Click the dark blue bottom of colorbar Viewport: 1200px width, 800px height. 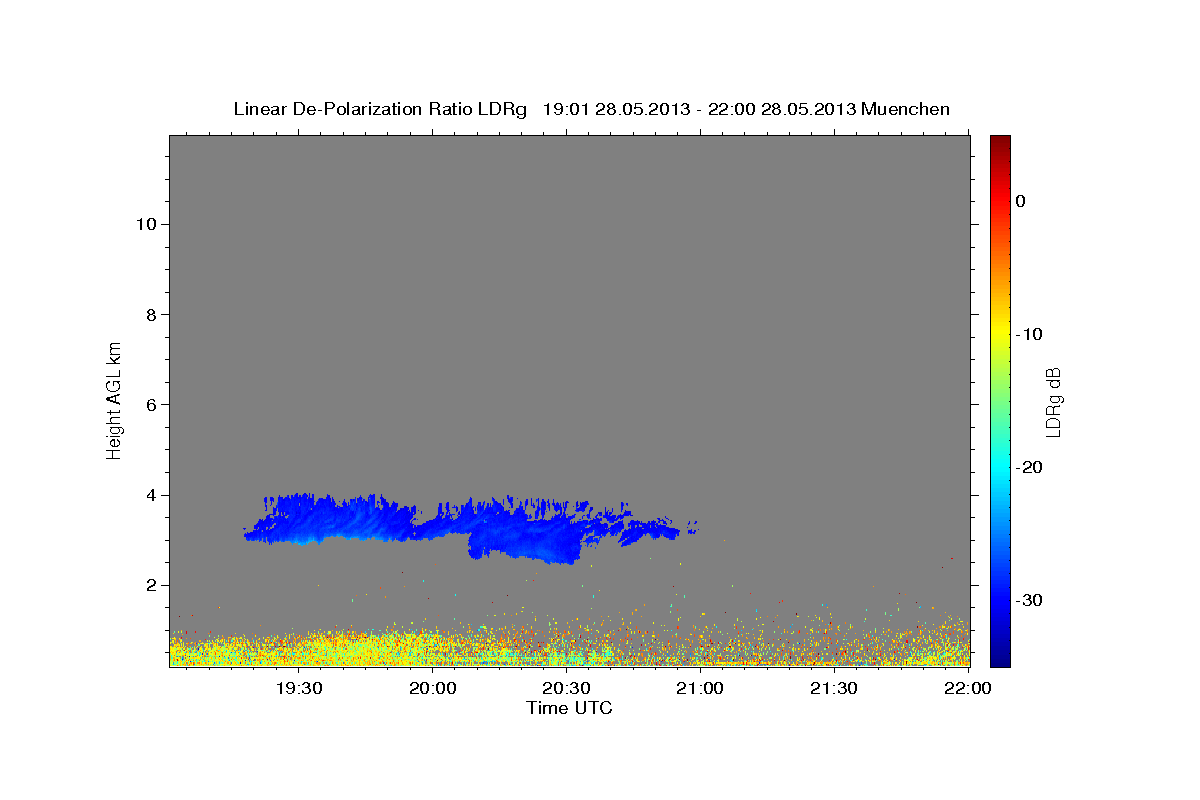tap(1000, 655)
